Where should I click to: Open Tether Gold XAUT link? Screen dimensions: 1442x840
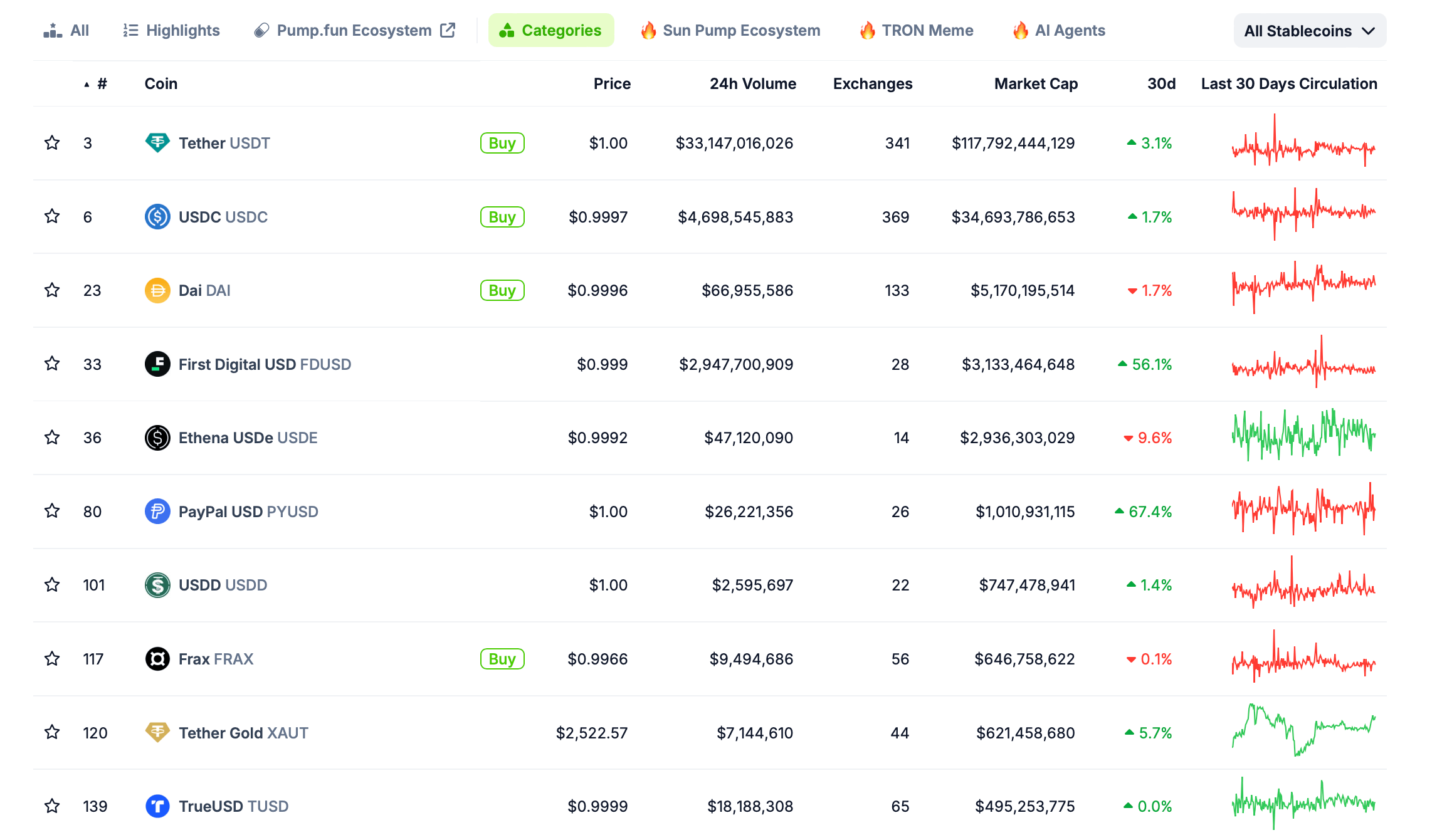243,732
